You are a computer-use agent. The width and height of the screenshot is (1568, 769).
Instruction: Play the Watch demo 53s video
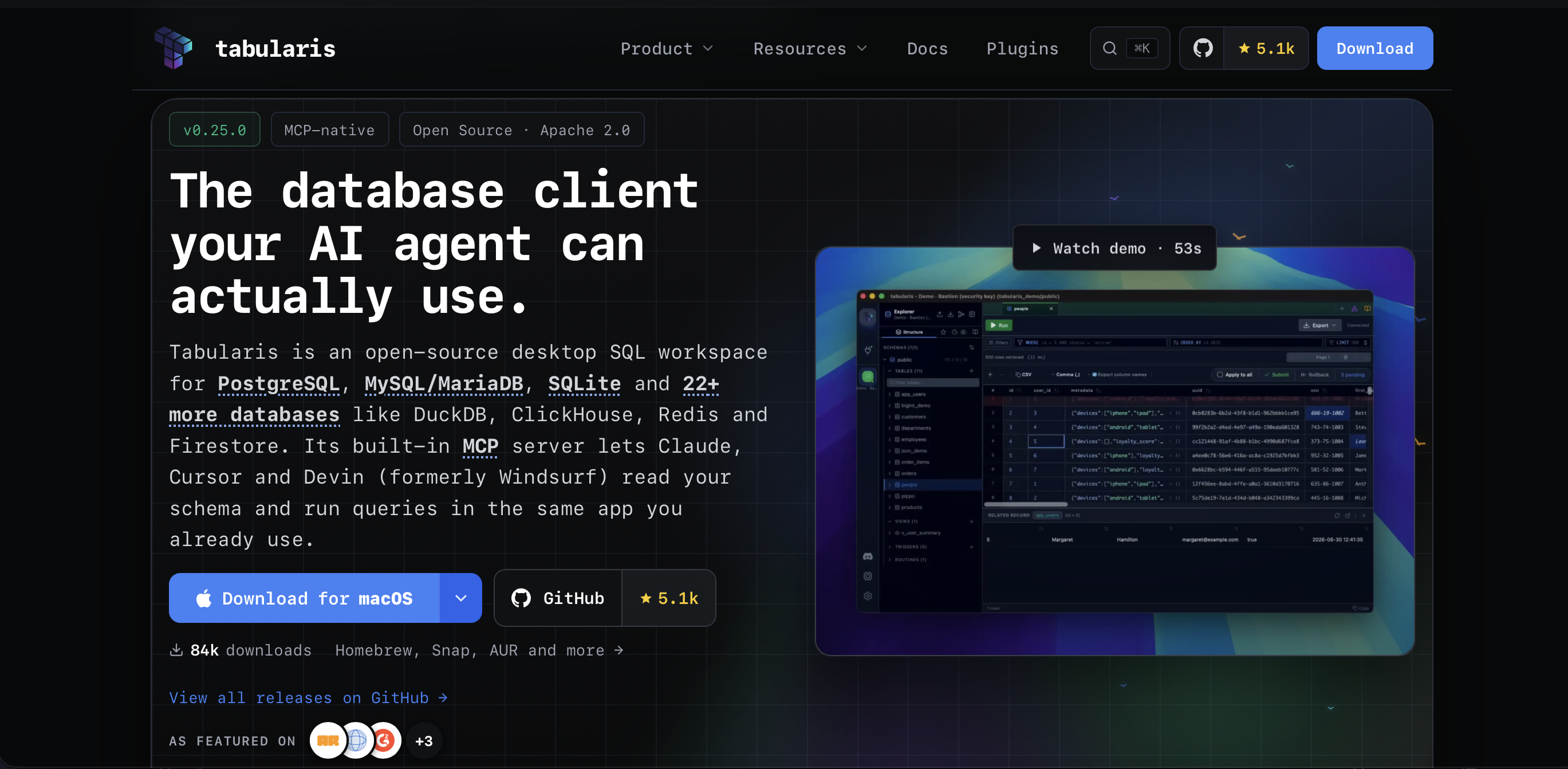1114,248
